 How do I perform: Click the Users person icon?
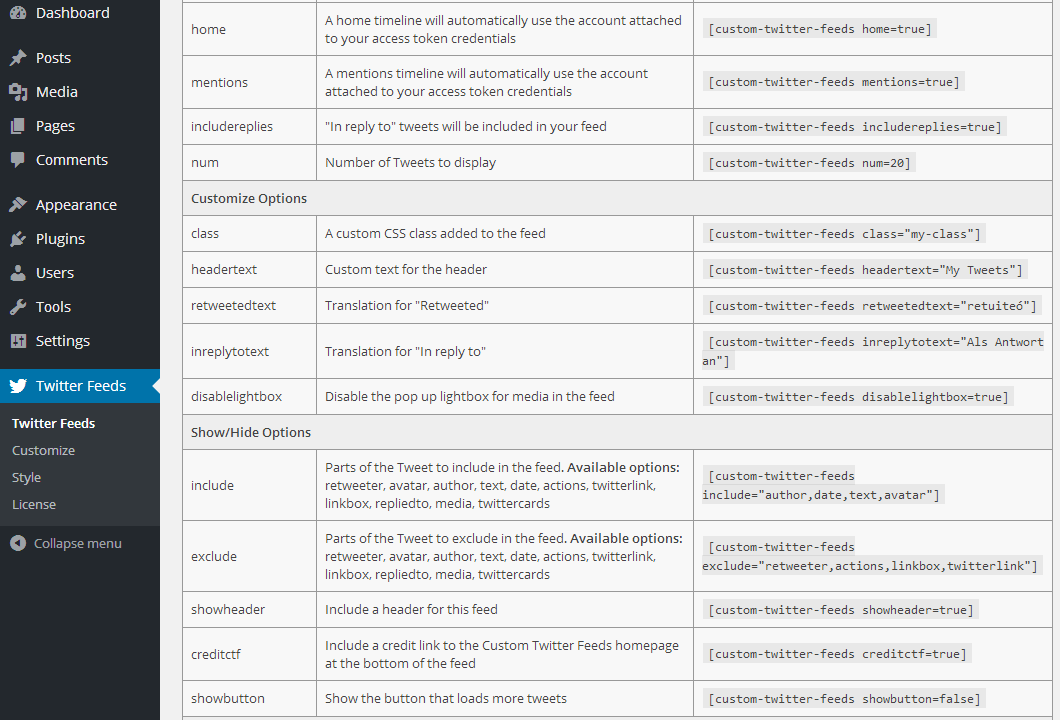[18, 273]
